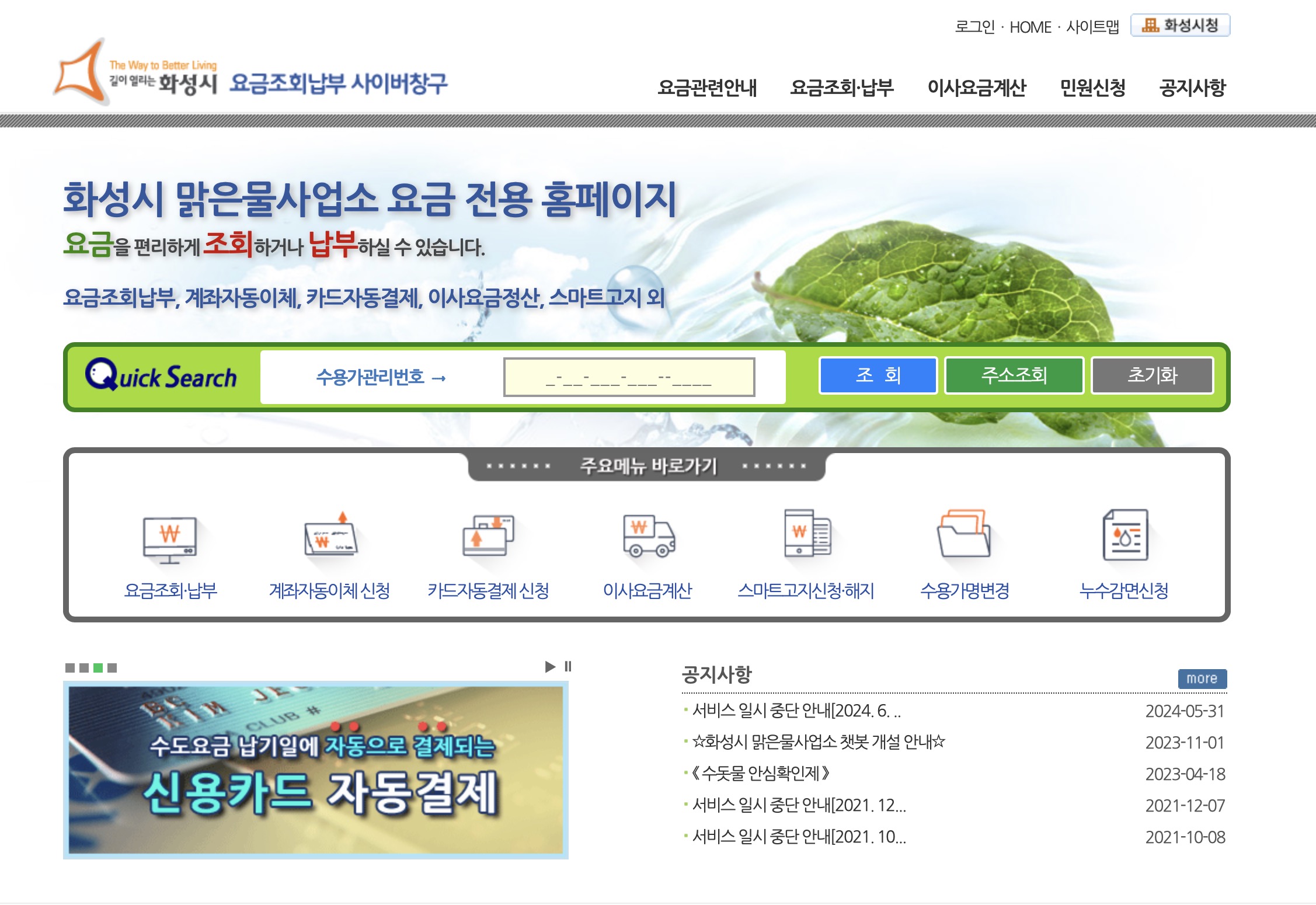The width and height of the screenshot is (1316, 905).
Task: Pause the banner slideshow
Action: [x=568, y=666]
